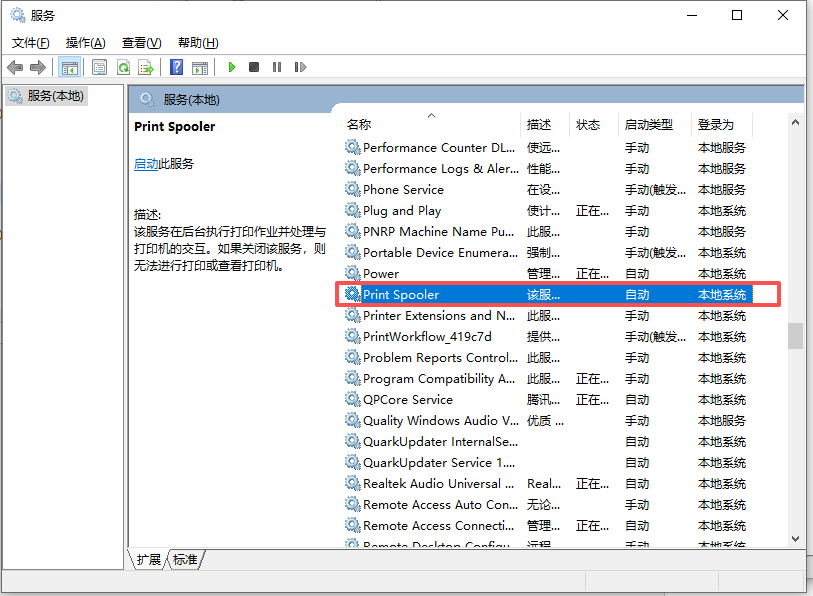Click the forward navigation arrow icon
The image size is (813, 596).
tap(38, 67)
